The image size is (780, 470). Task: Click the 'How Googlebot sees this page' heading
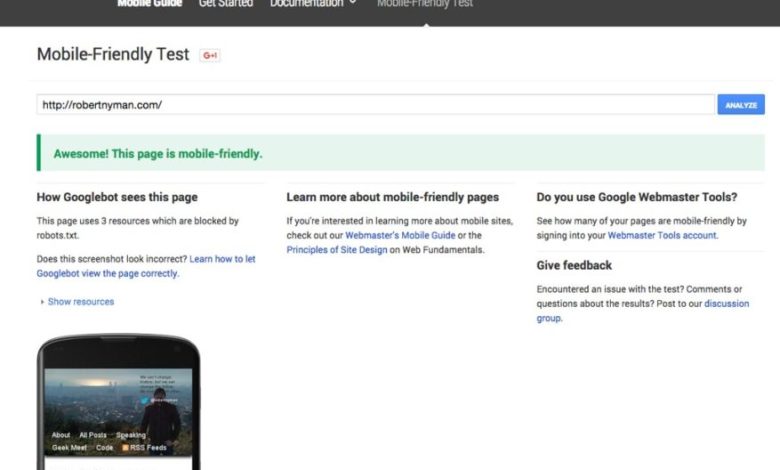[117, 197]
